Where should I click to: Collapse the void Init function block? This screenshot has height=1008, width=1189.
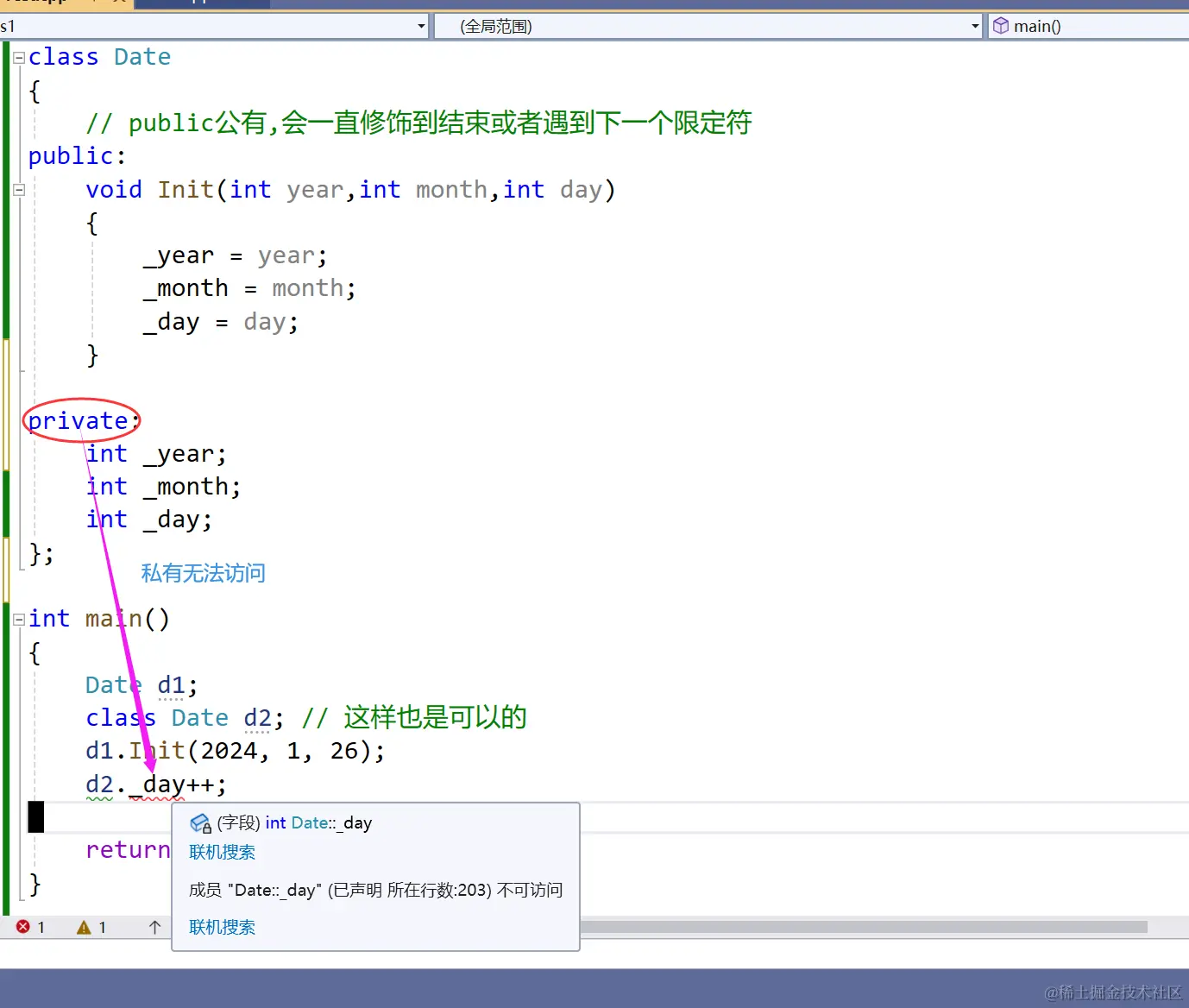click(19, 190)
